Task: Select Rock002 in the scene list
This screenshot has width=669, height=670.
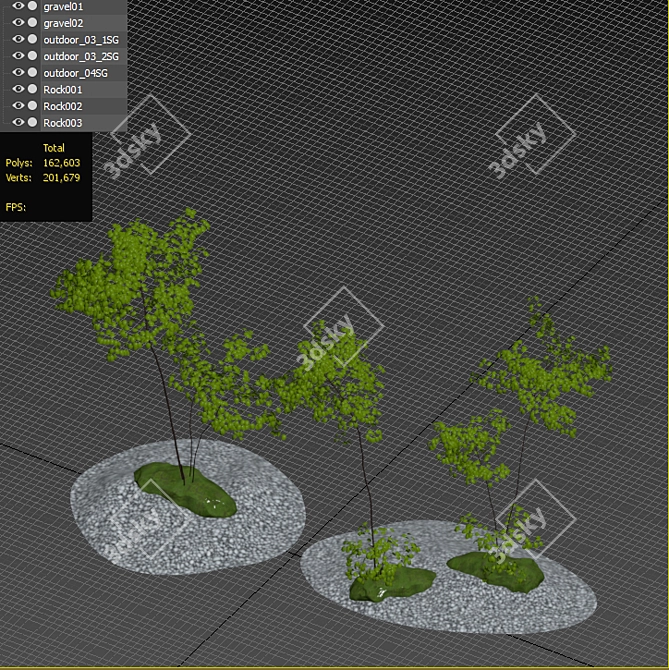Action: (x=62, y=106)
